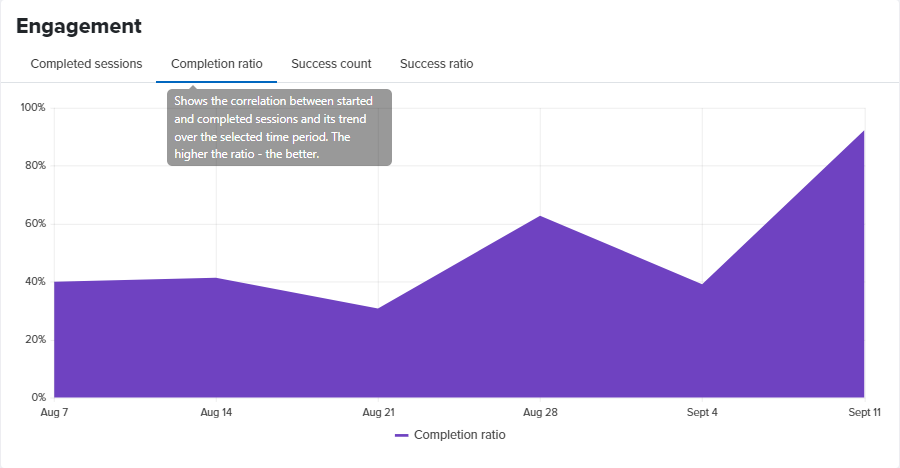Click the '80%' y-axis label

(x=35, y=165)
